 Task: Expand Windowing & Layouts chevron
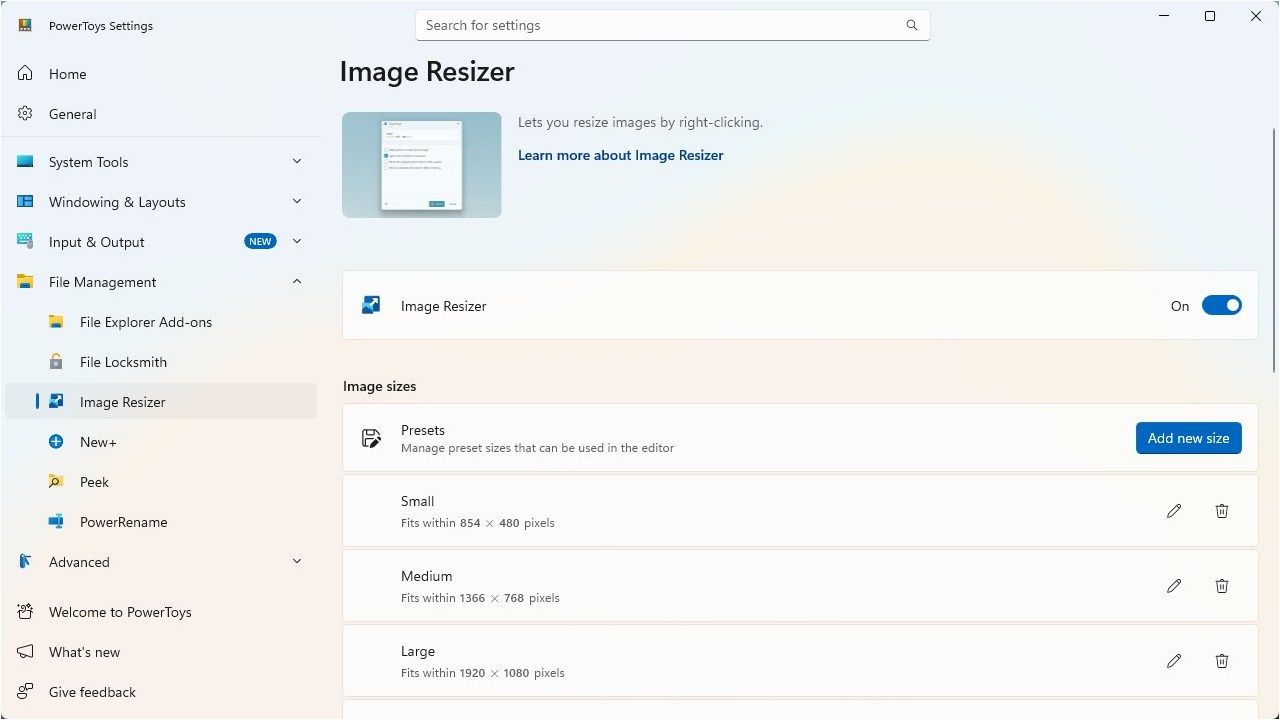pyautogui.click(x=297, y=201)
